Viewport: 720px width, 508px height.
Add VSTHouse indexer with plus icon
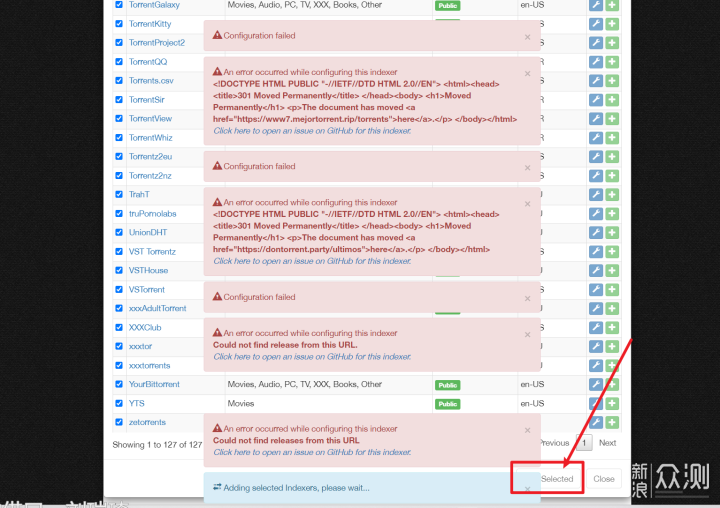[x=612, y=271]
